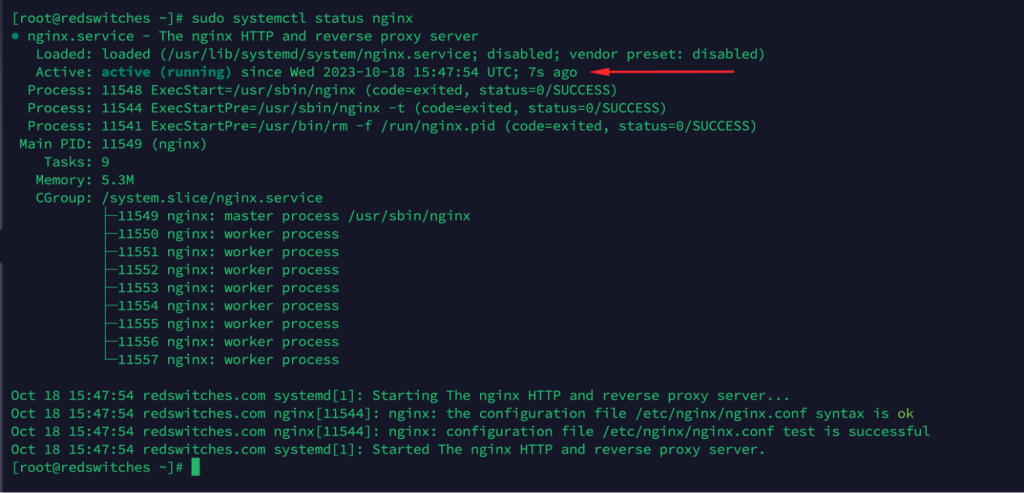1024x493 pixels.
Task: Select the last worker process 11557
Action: (228, 360)
